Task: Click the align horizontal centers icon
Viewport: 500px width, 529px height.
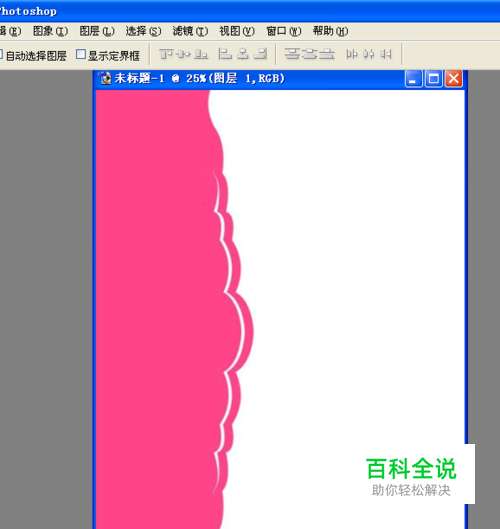Action: point(243,54)
